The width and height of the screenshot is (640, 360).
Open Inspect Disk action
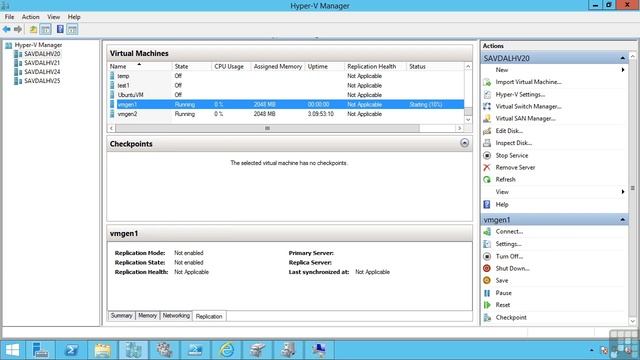pyautogui.click(x=513, y=143)
